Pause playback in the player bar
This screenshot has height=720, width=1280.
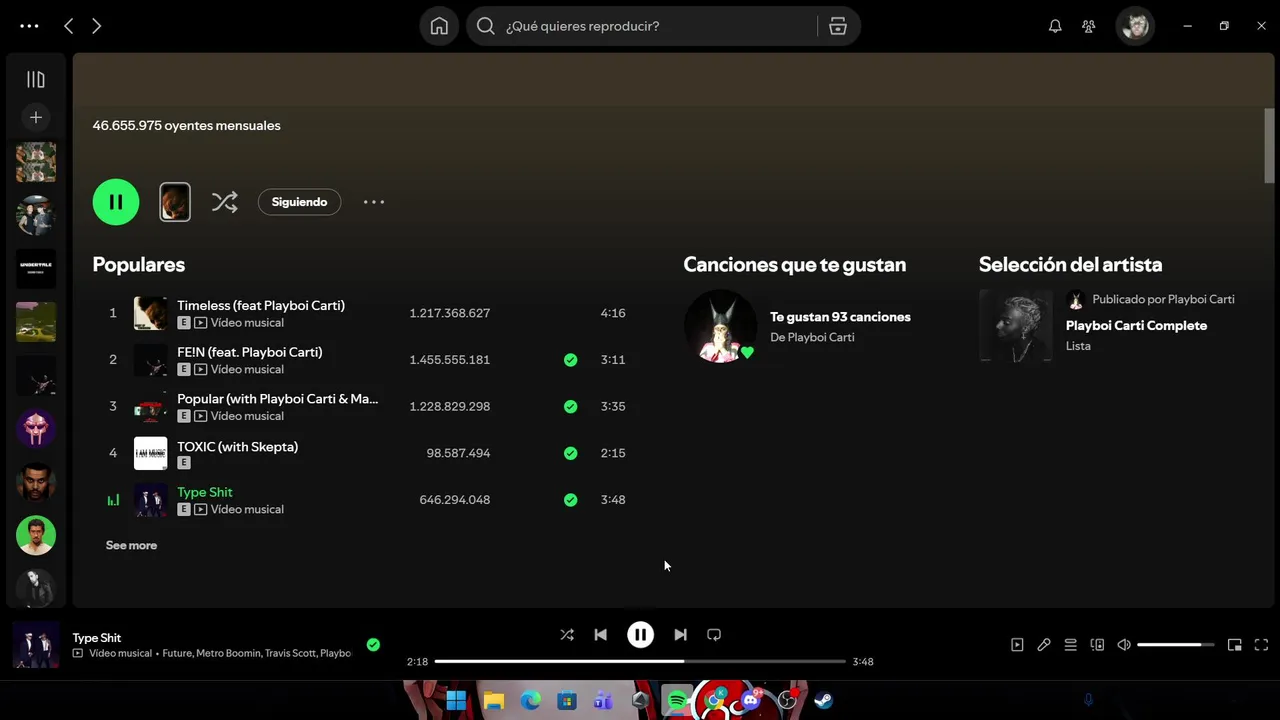640,635
